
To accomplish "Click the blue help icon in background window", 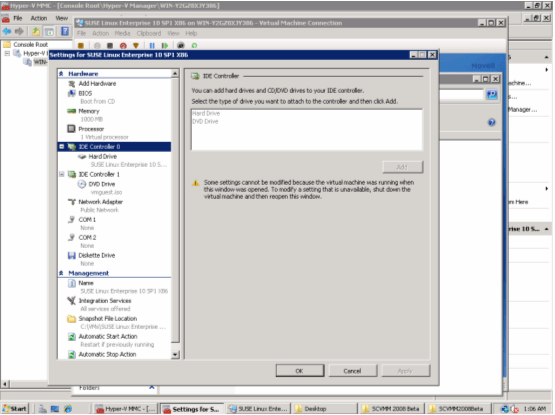I will click(x=492, y=123).
